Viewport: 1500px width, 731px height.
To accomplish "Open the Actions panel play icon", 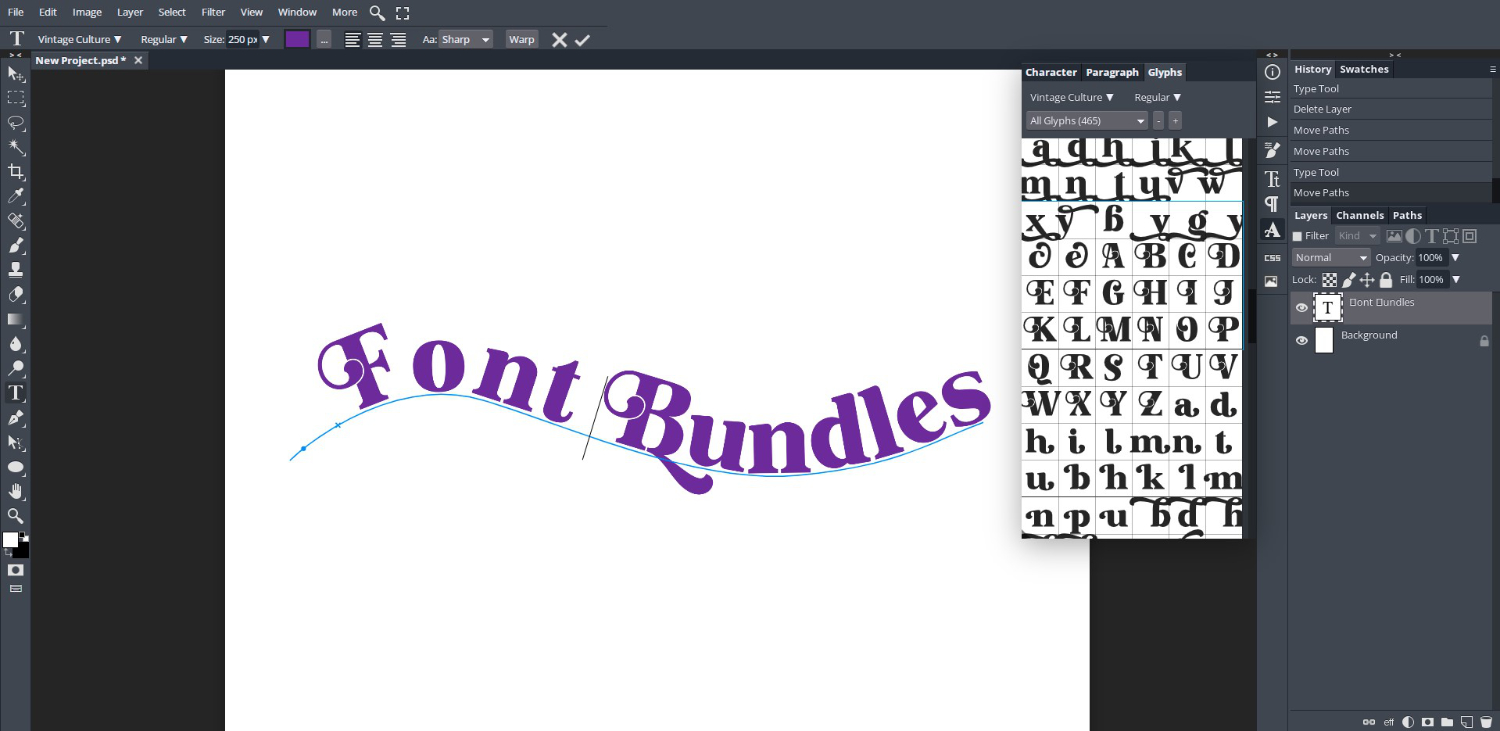I will pos(1272,122).
